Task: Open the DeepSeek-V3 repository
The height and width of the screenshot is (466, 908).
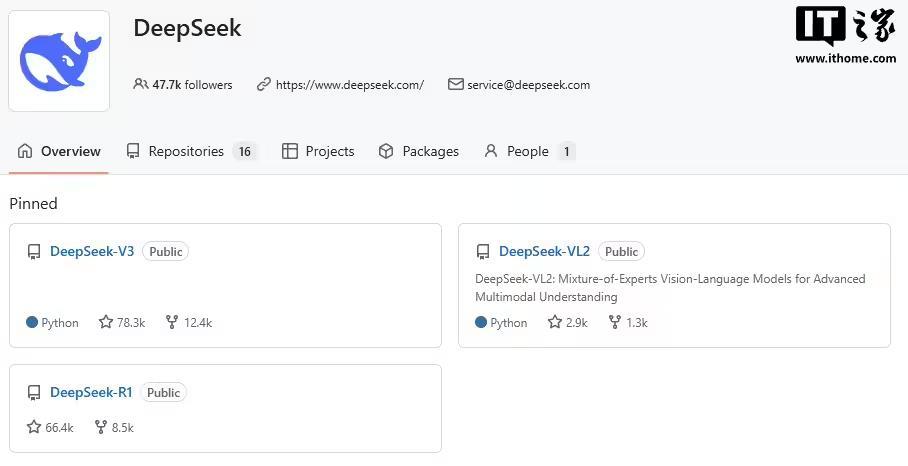Action: click(x=92, y=251)
